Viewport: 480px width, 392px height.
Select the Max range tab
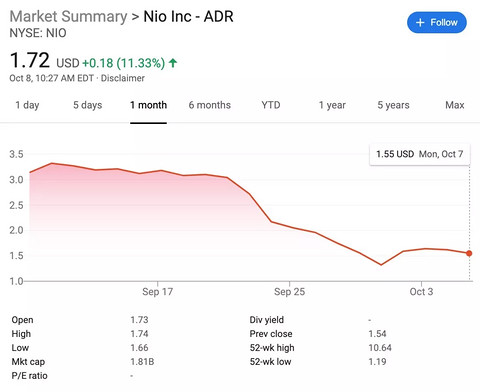[455, 105]
